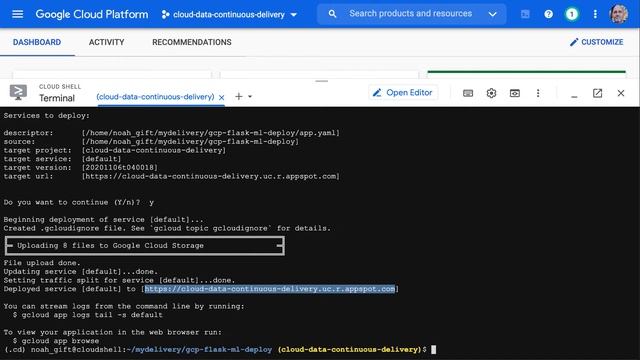Switch to the ACTIVITY tab
640x360 pixels.
[107, 42]
